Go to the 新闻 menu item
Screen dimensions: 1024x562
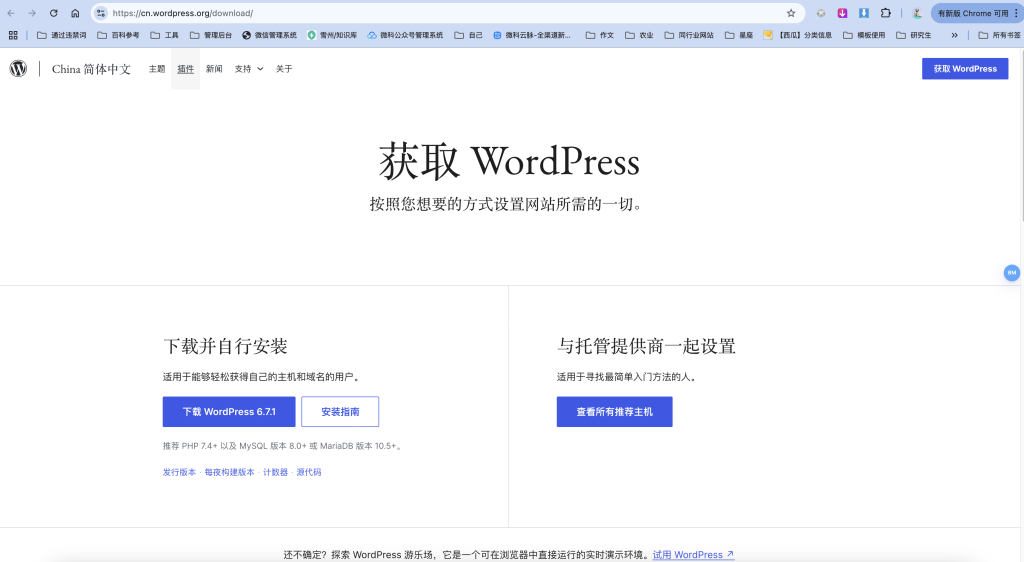(x=214, y=69)
